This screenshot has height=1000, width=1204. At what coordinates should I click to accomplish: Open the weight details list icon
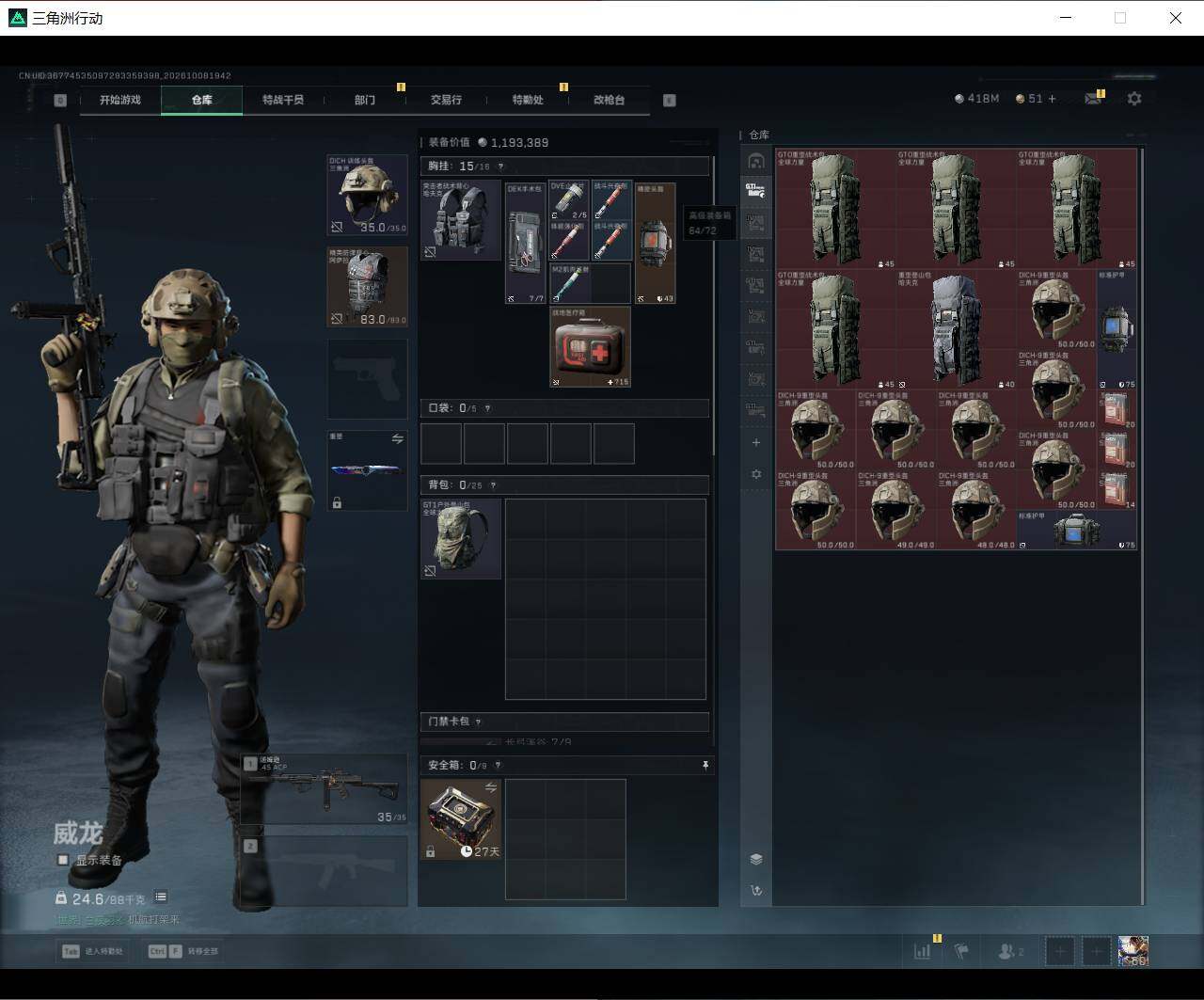(161, 897)
